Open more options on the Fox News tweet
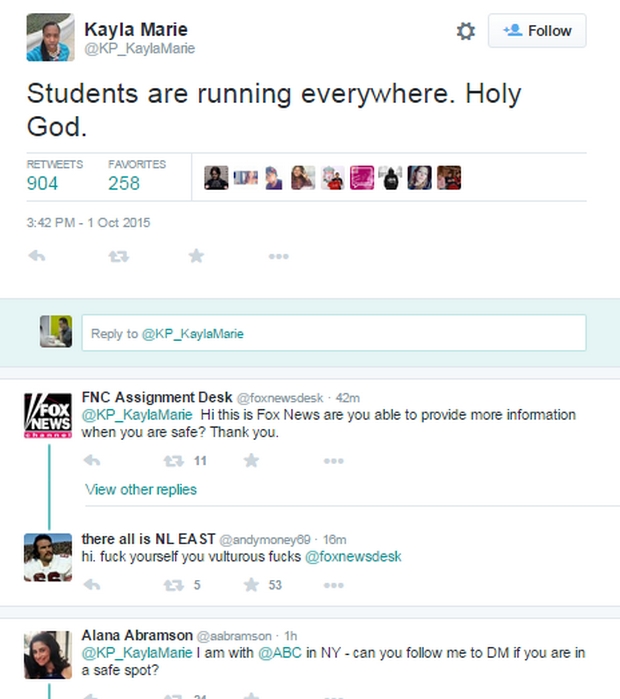 [333, 461]
